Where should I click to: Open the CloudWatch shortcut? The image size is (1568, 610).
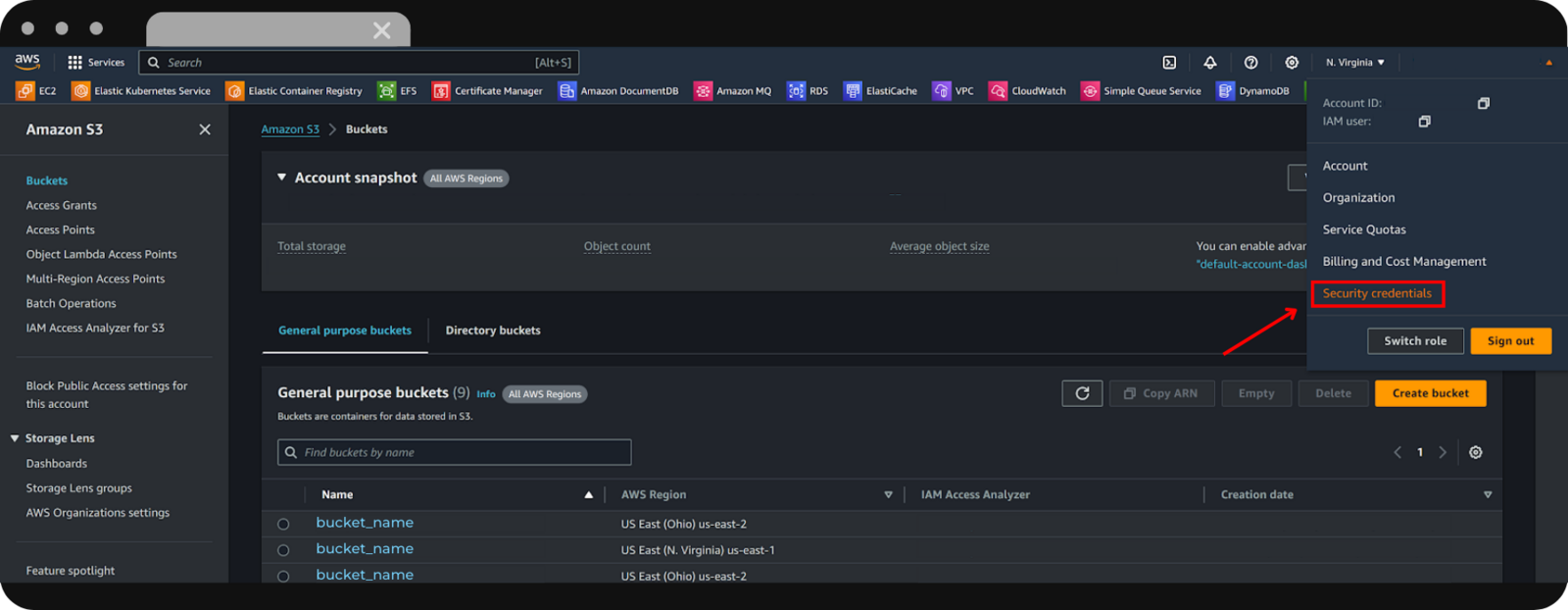(1028, 90)
